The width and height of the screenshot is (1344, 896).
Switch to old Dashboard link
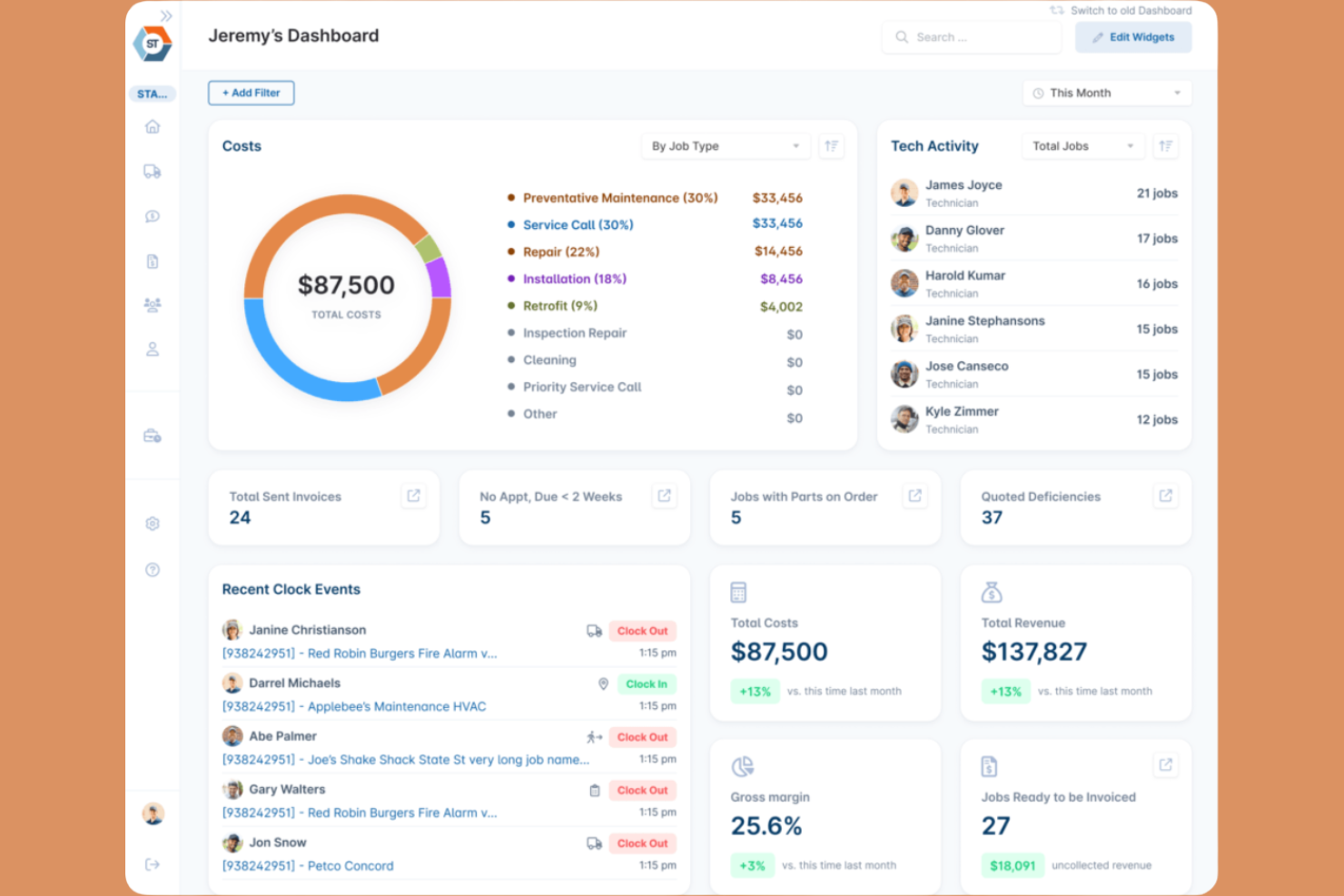point(1121,11)
